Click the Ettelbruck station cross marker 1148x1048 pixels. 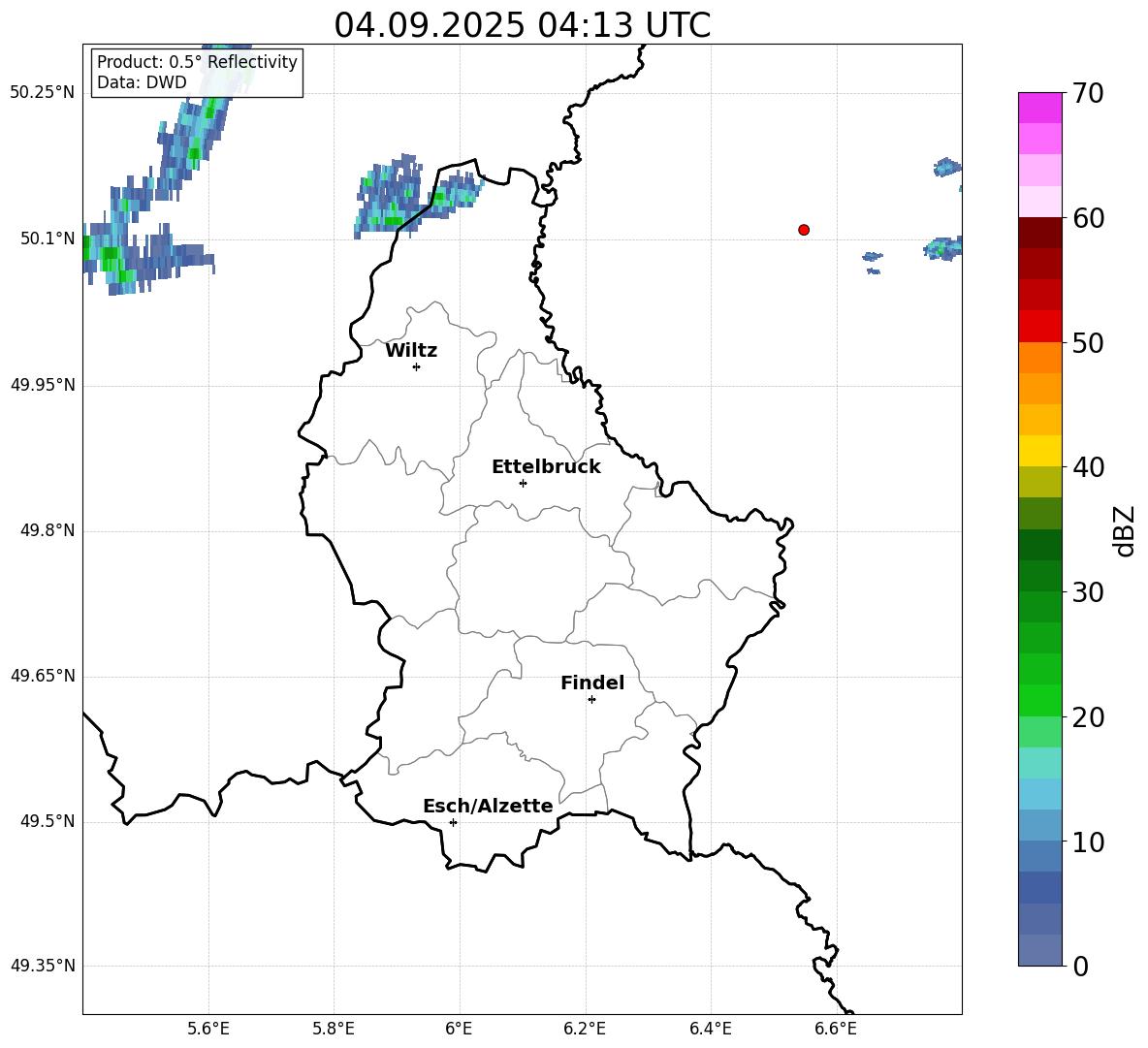click(523, 483)
